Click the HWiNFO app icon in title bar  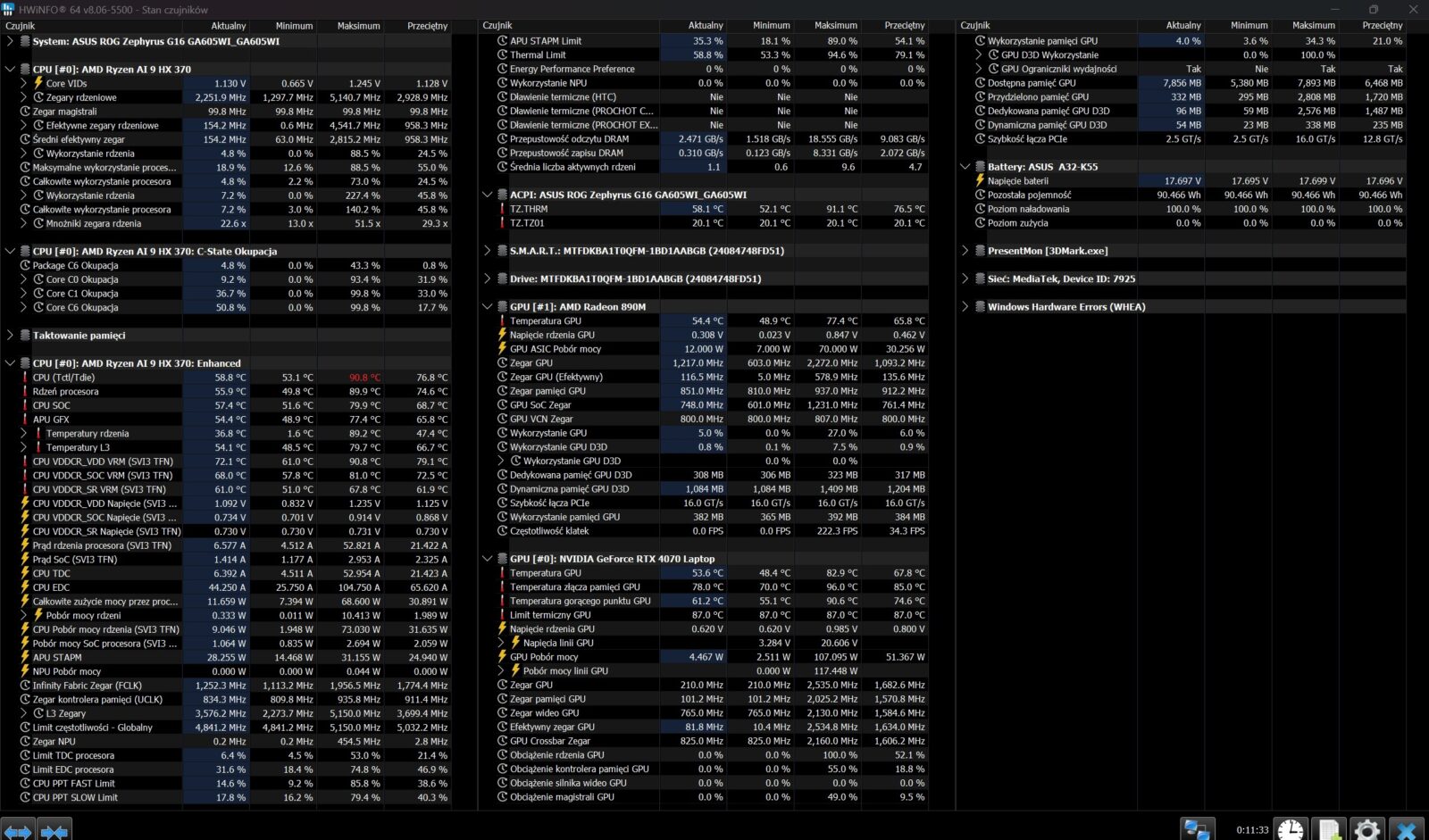(x=8, y=9)
